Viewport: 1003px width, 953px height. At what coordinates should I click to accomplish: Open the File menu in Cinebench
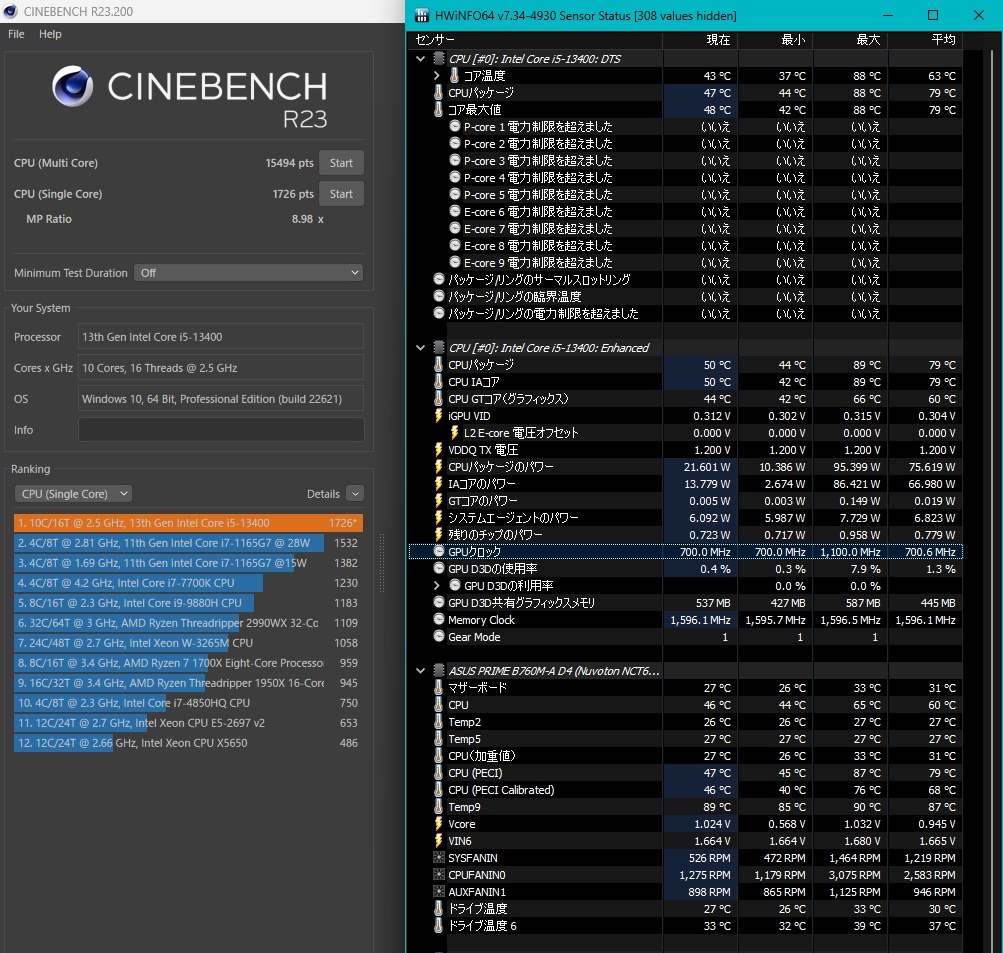pyautogui.click(x=16, y=34)
